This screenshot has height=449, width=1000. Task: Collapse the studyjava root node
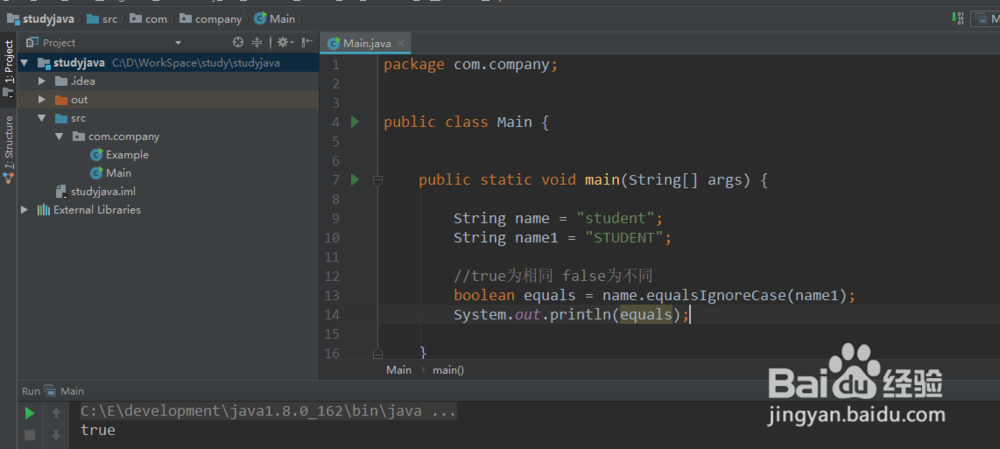pyautogui.click(x=25, y=63)
